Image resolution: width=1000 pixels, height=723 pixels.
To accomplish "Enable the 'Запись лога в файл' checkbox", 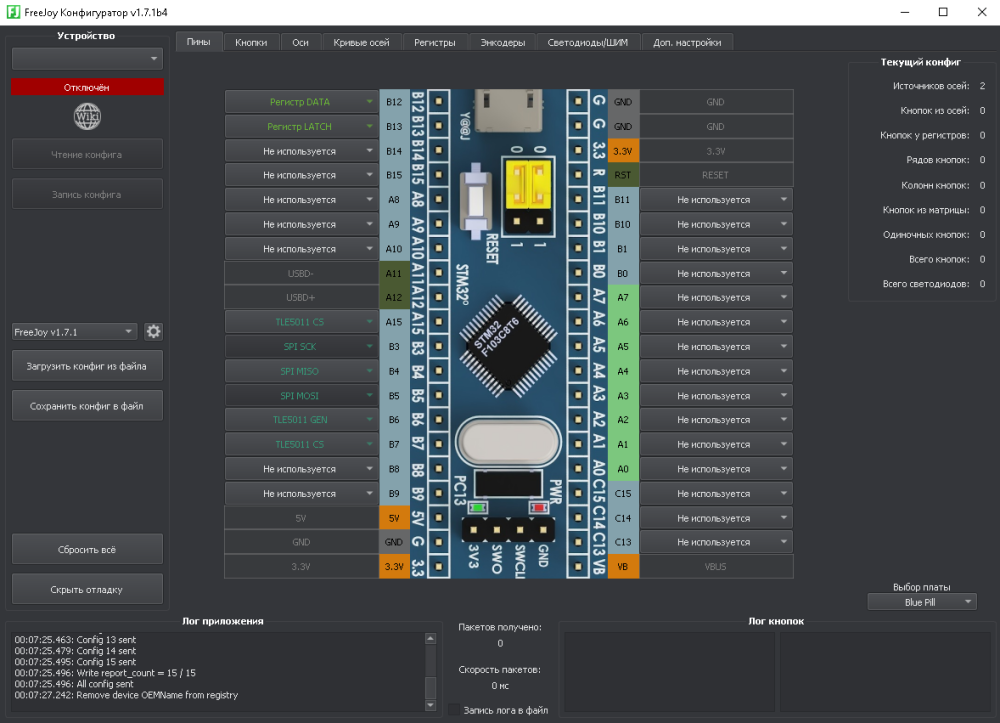I will tap(455, 710).
